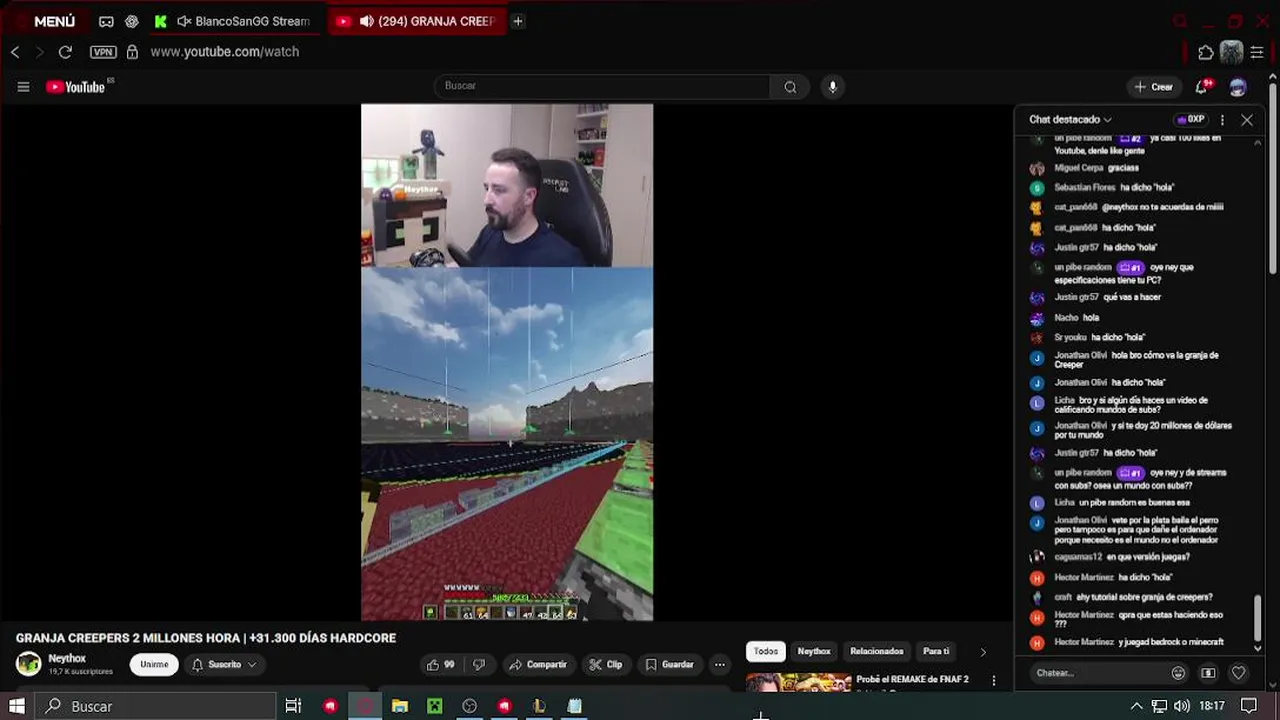Open the Probé el REMAKE de FNAF 2 thumbnail

coord(798,683)
